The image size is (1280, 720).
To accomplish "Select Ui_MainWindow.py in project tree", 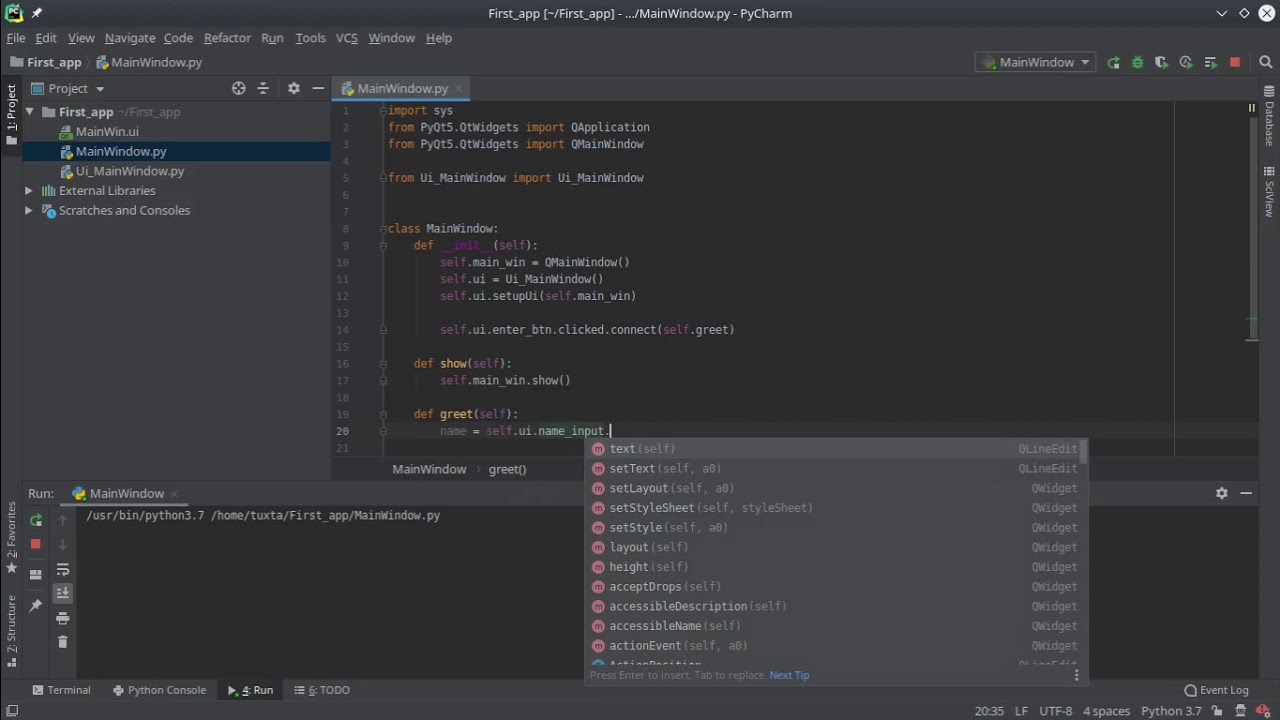I will 130,171.
